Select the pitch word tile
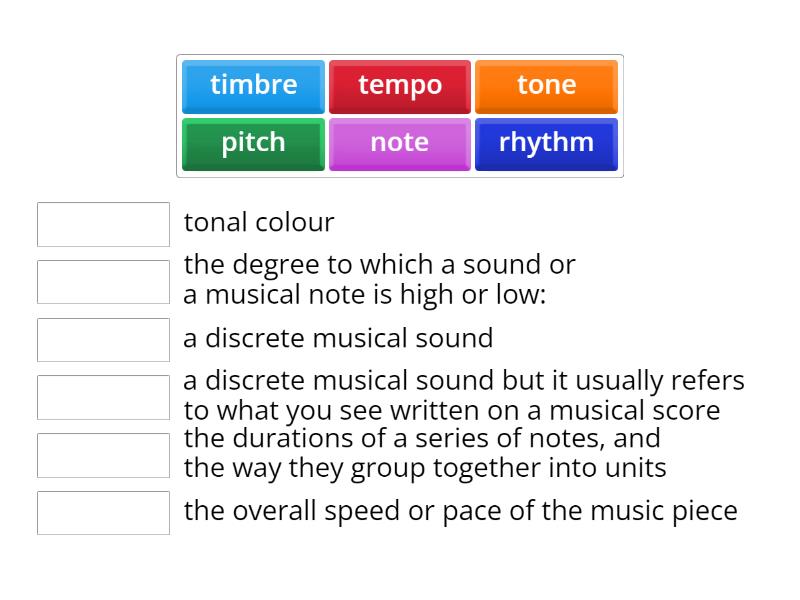 (252, 143)
